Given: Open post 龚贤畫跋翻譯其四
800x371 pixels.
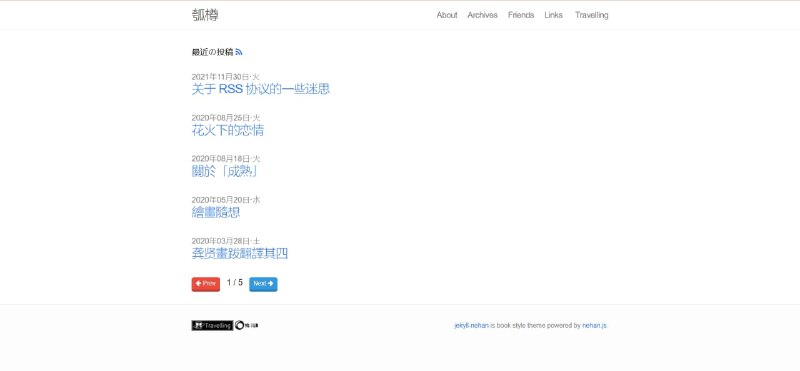Looking at the screenshot, I should pyautogui.click(x=240, y=253).
